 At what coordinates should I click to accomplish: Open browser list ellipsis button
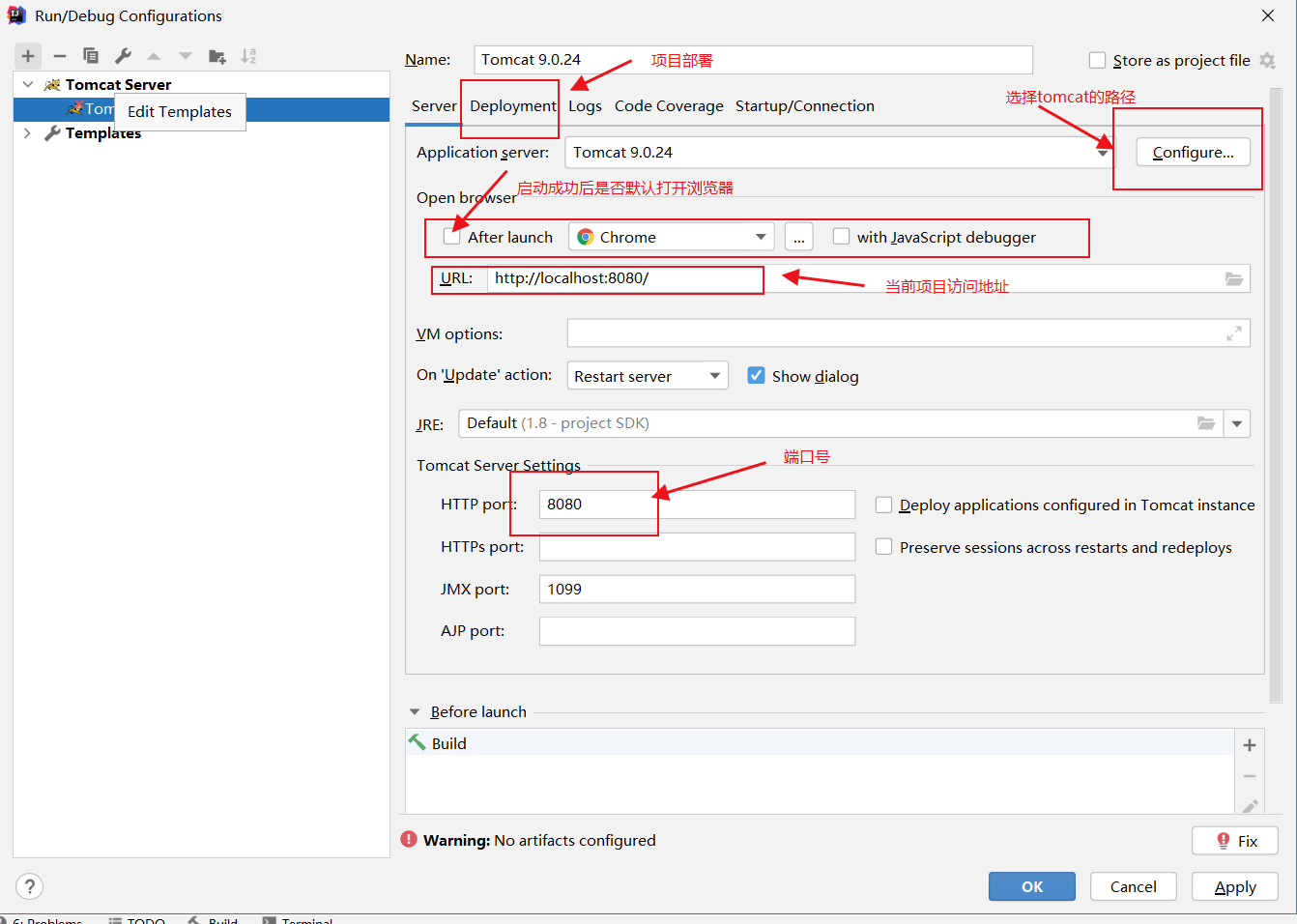[x=798, y=237]
